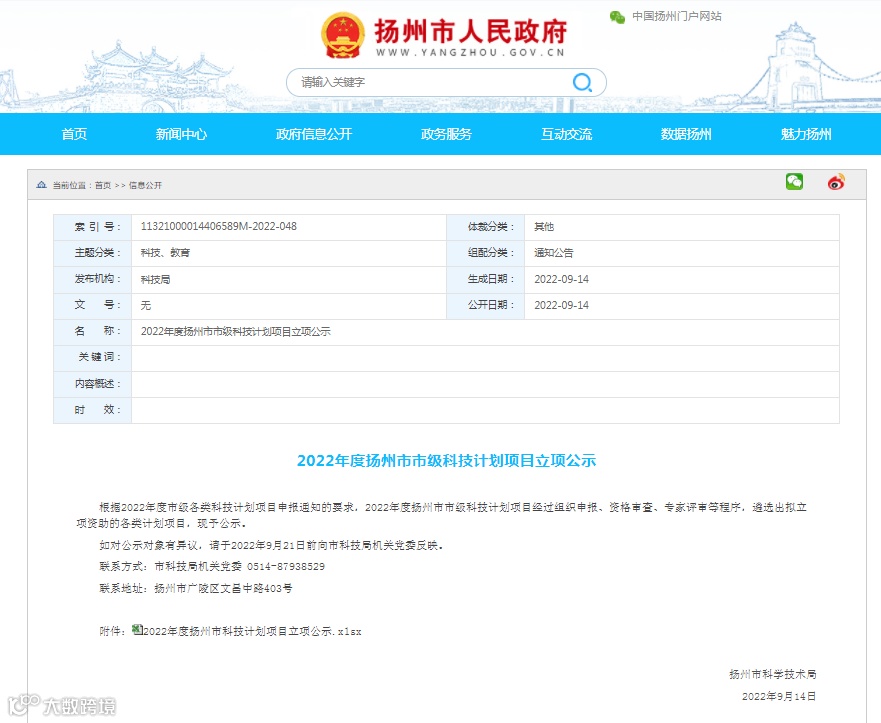This screenshot has width=881, height=723.
Task: Open the 互动交流 navigation tab
Action: point(566,134)
